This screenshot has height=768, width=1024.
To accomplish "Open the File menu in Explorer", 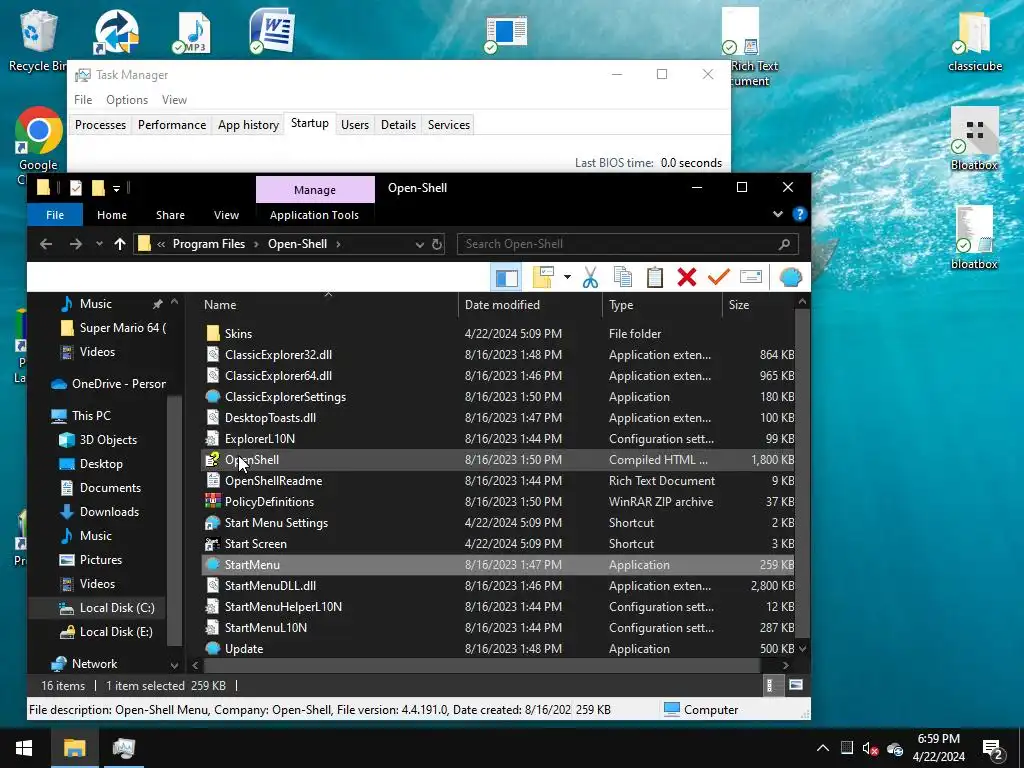I will pyautogui.click(x=55, y=215).
